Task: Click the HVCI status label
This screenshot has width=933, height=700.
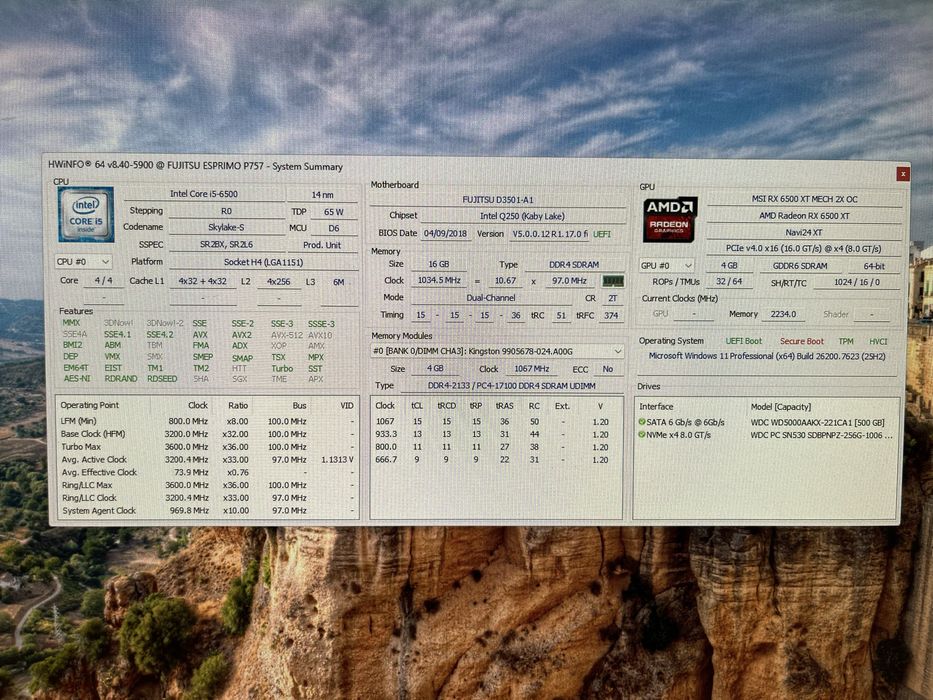Action: [x=878, y=341]
